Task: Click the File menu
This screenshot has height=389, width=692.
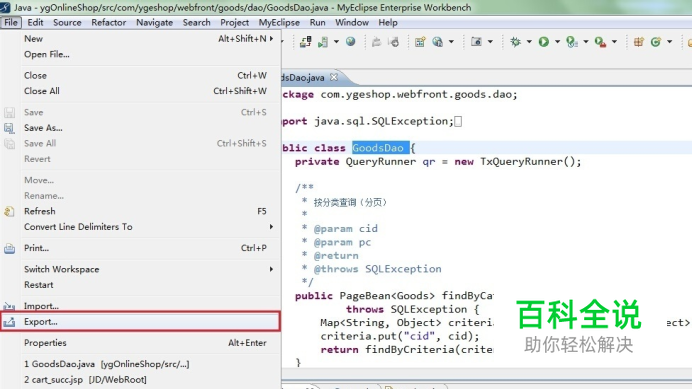Action: 11,23
